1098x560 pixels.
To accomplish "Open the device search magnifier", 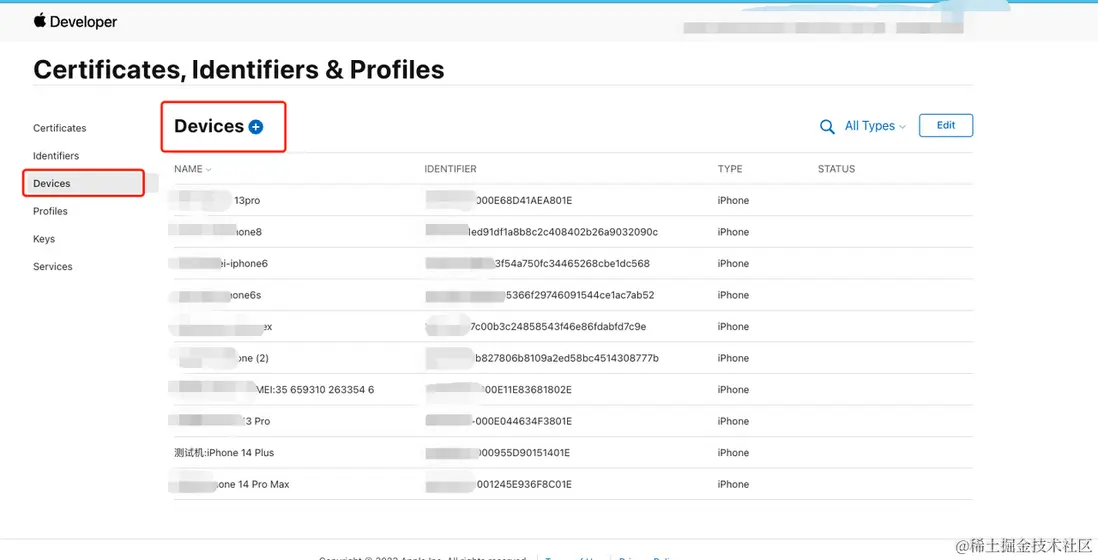I will point(827,127).
